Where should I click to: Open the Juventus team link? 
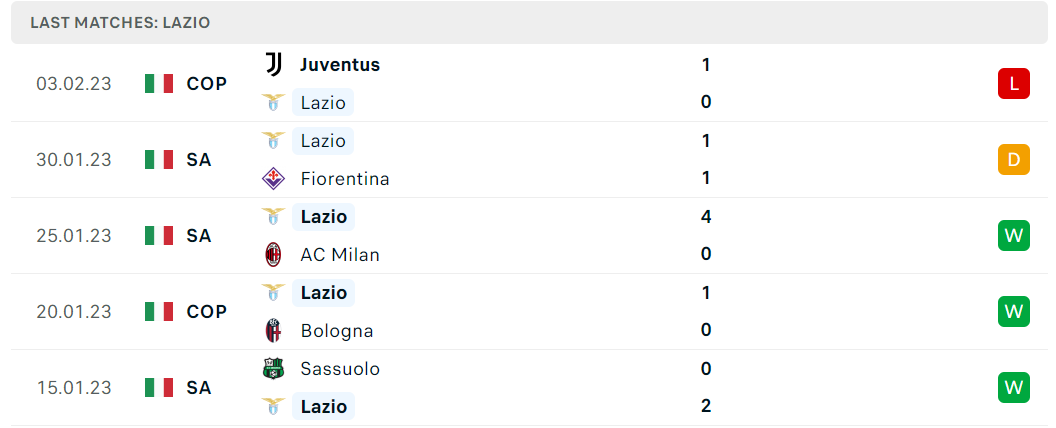[x=340, y=65]
